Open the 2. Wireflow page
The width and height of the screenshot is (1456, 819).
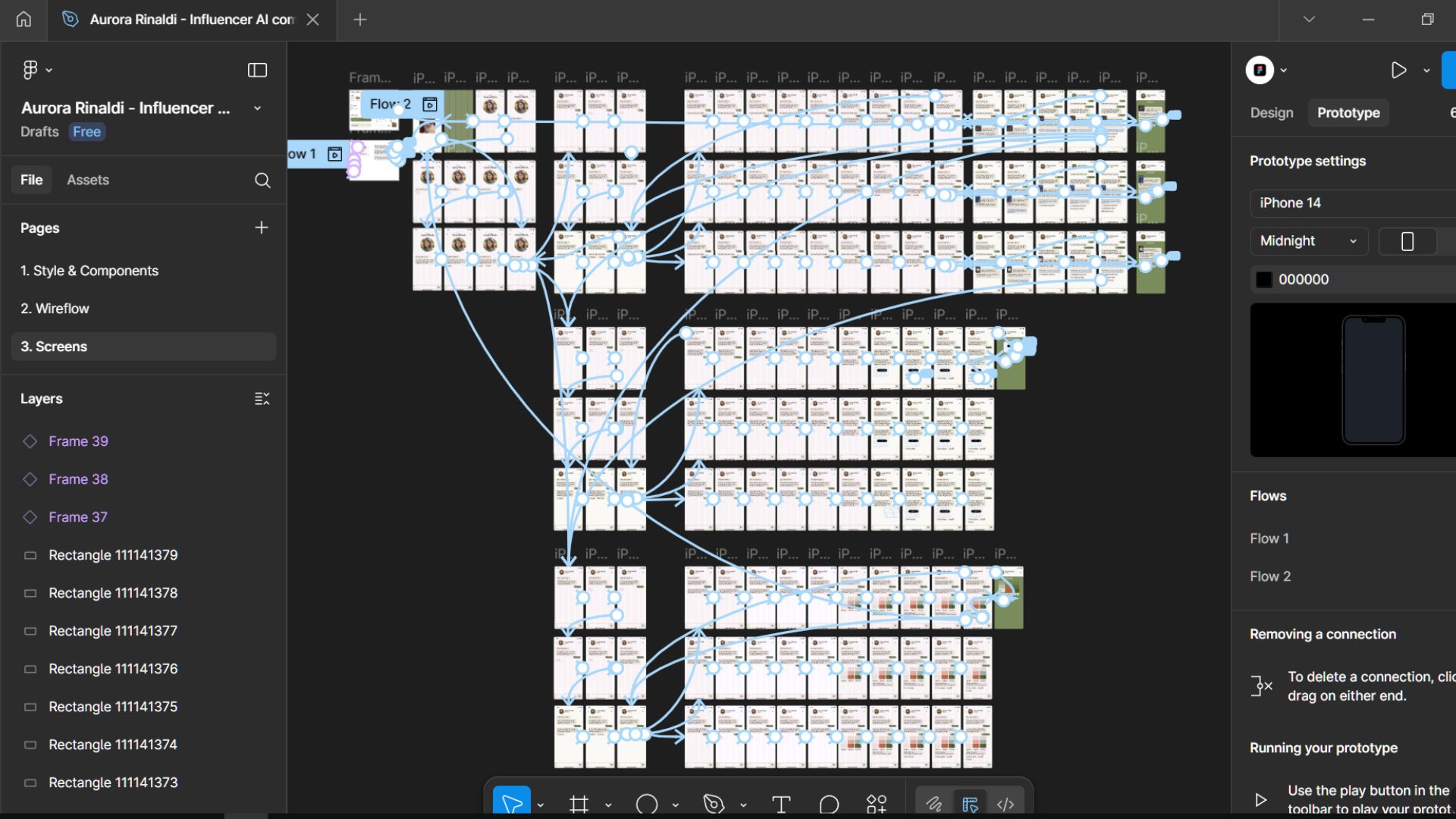[x=55, y=309]
